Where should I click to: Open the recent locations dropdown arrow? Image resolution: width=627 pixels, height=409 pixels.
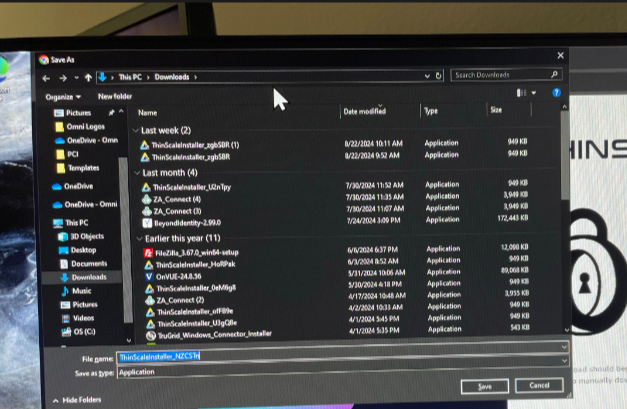point(76,78)
